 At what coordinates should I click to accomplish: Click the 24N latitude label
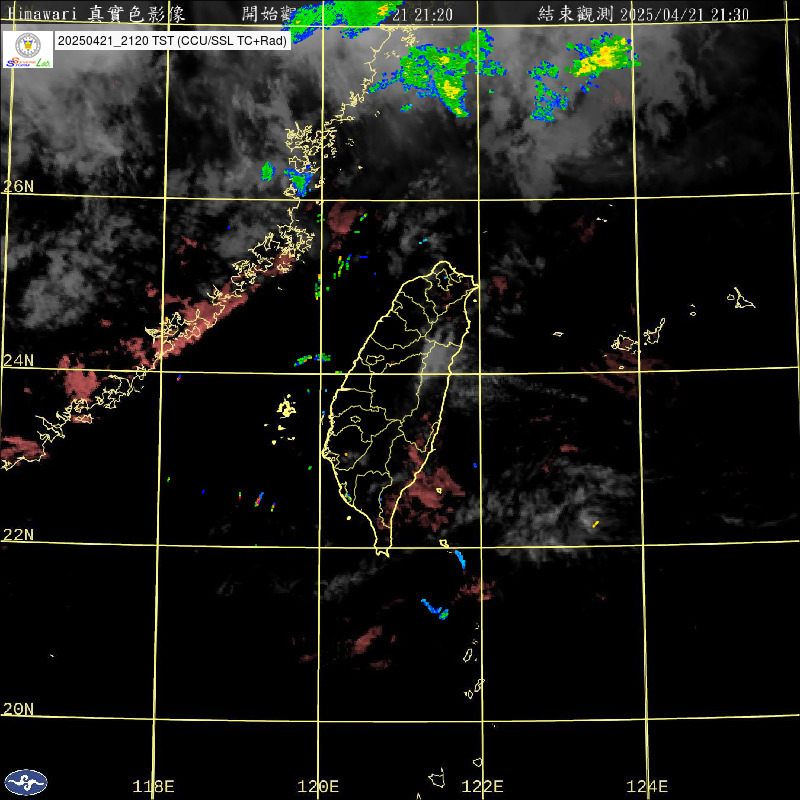[19, 361]
